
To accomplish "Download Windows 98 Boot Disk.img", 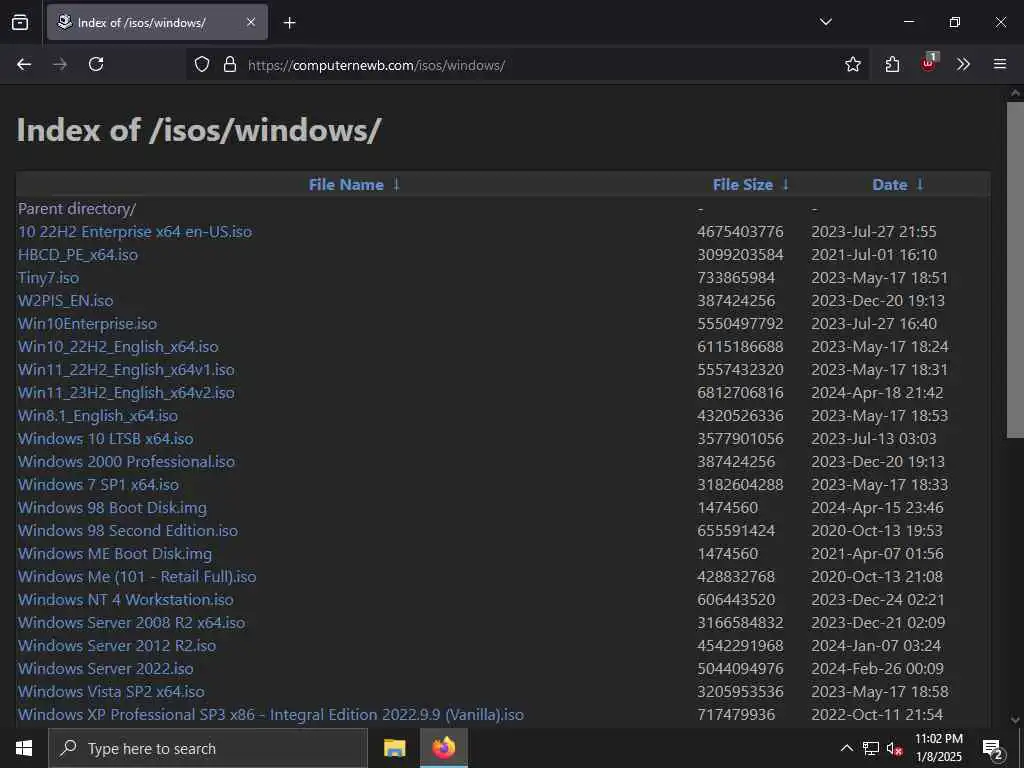I will (112, 507).
